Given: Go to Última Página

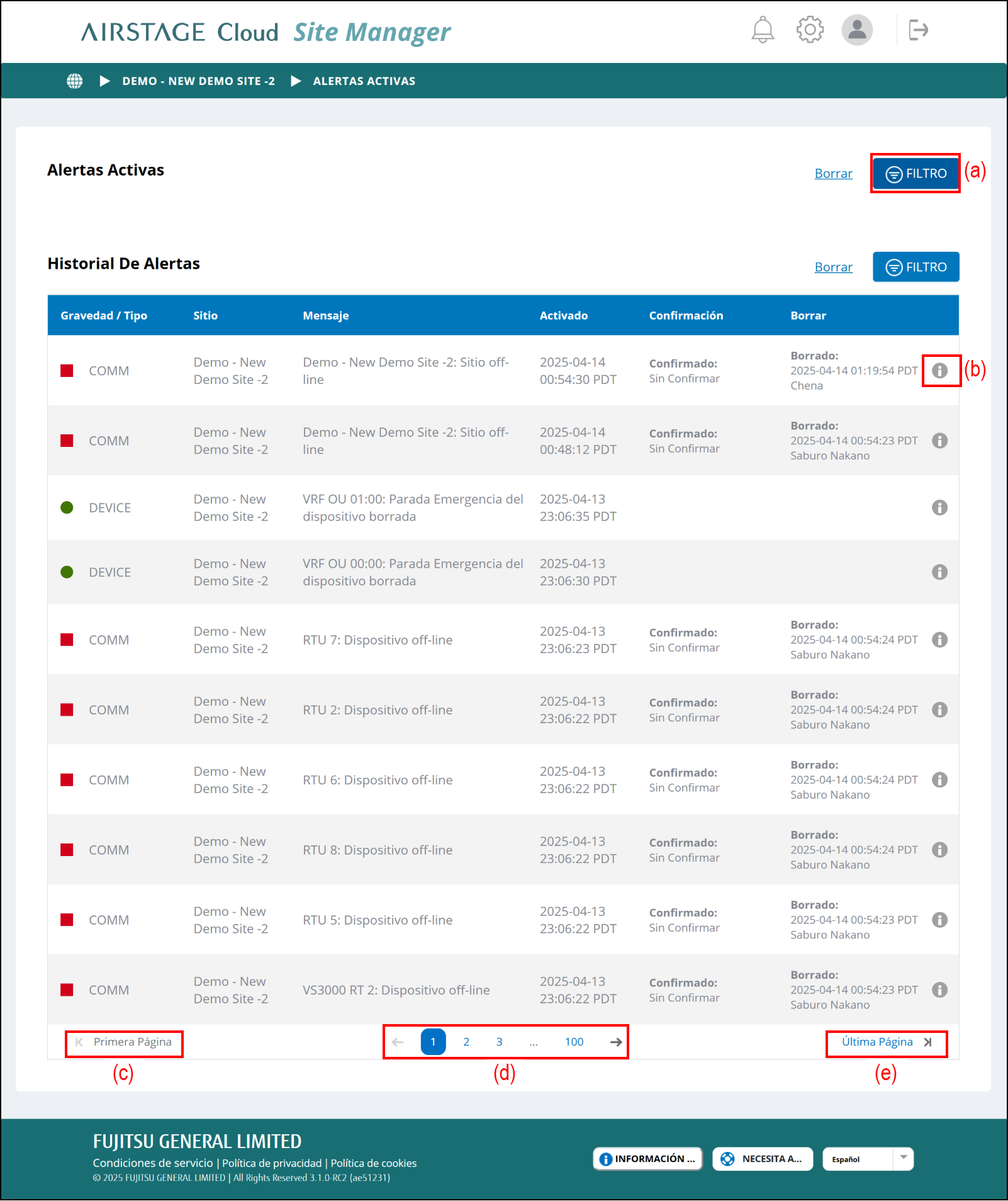Looking at the screenshot, I should pos(886,1042).
